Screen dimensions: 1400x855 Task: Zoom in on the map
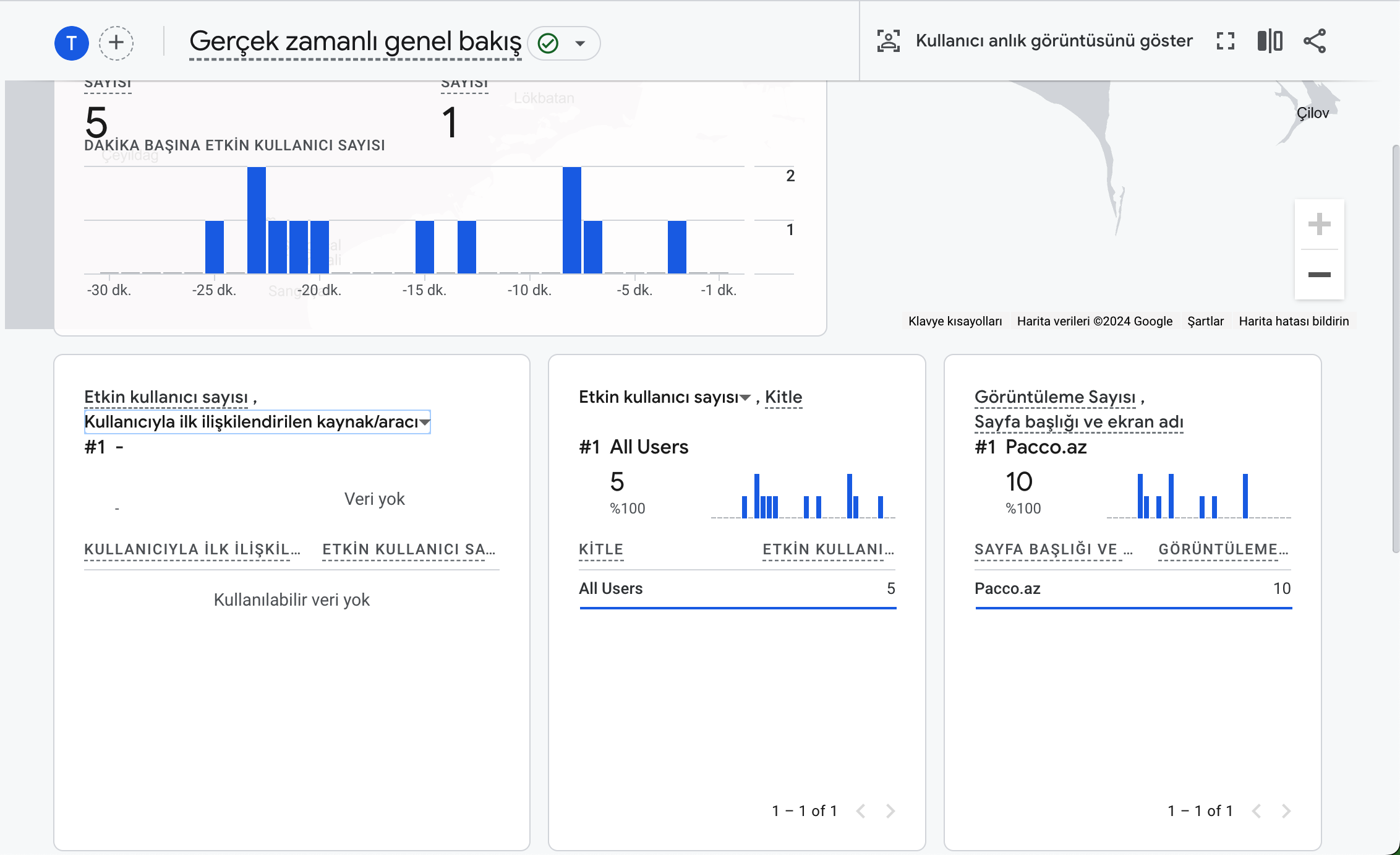tap(1319, 224)
